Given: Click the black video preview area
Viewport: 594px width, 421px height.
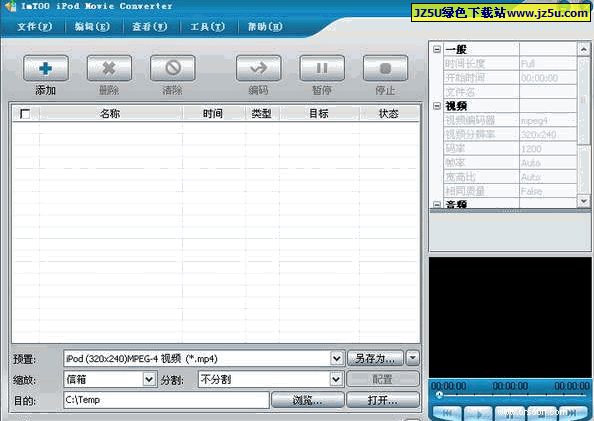Looking at the screenshot, I should pos(510,318).
